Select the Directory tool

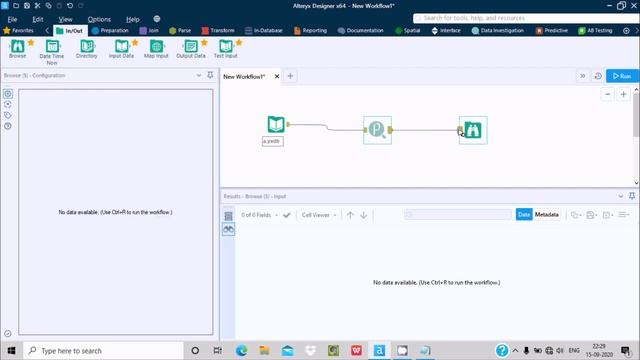point(87,49)
